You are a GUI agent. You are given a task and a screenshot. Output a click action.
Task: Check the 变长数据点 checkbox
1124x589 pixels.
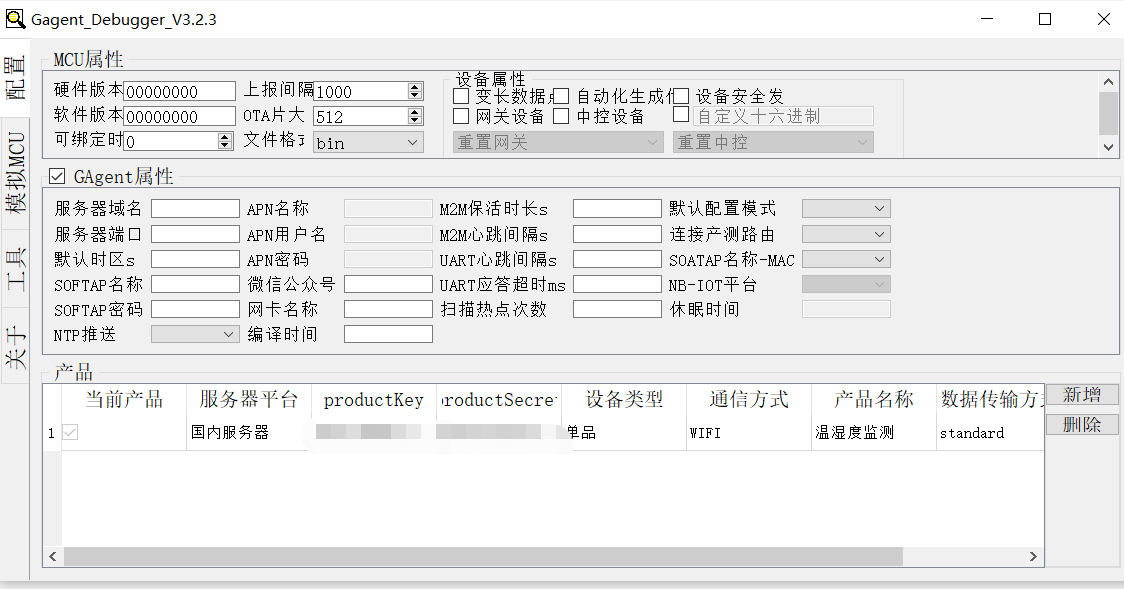[460, 96]
